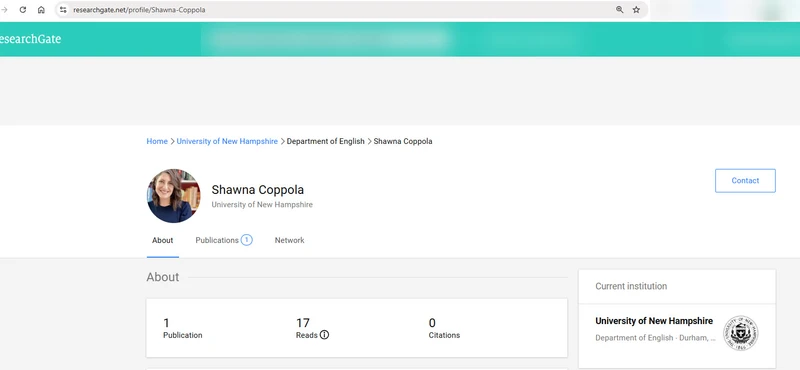Click the address bar URL
Viewport: 800px width, 370px height.
point(139,10)
